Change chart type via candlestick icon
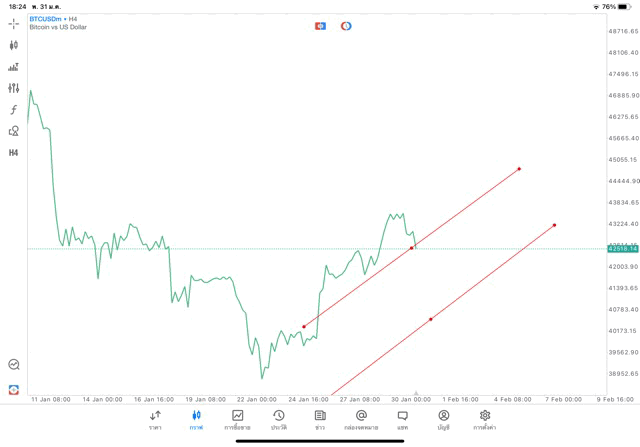Image resolution: width=640 pixels, height=447 pixels. point(14,45)
